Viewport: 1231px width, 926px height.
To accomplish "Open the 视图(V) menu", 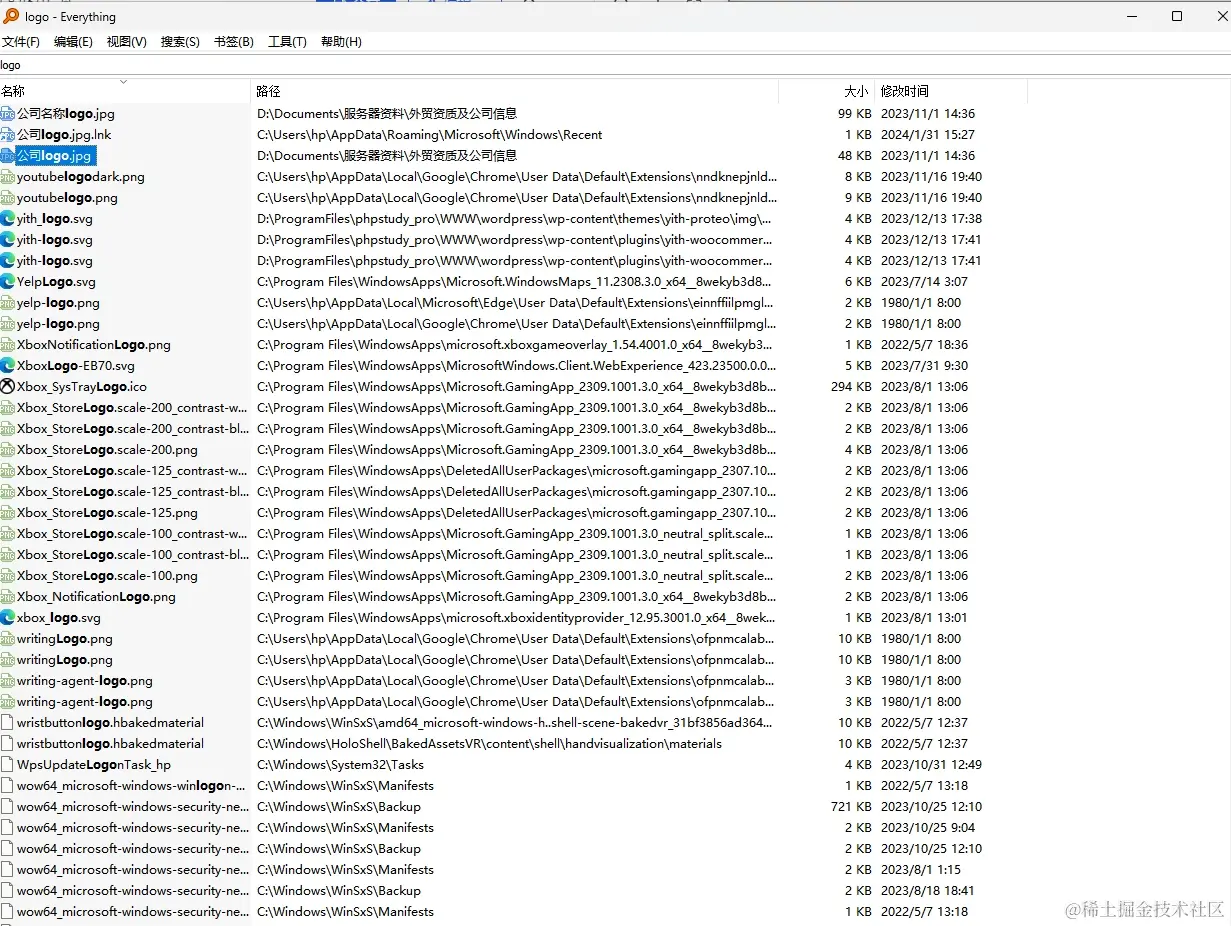I will (127, 42).
